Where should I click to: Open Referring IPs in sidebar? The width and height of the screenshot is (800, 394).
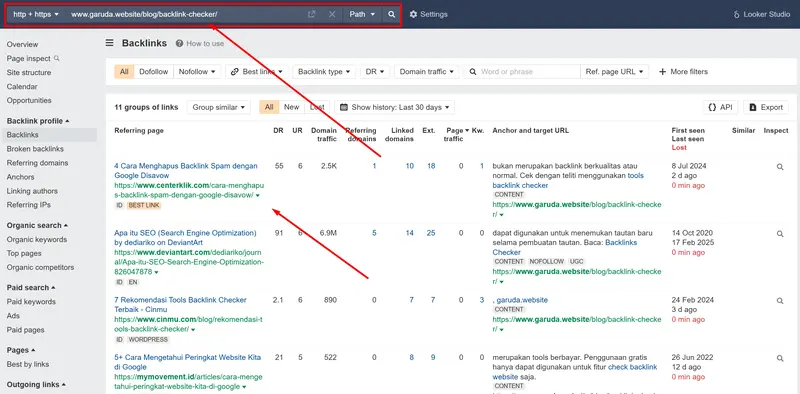point(29,205)
